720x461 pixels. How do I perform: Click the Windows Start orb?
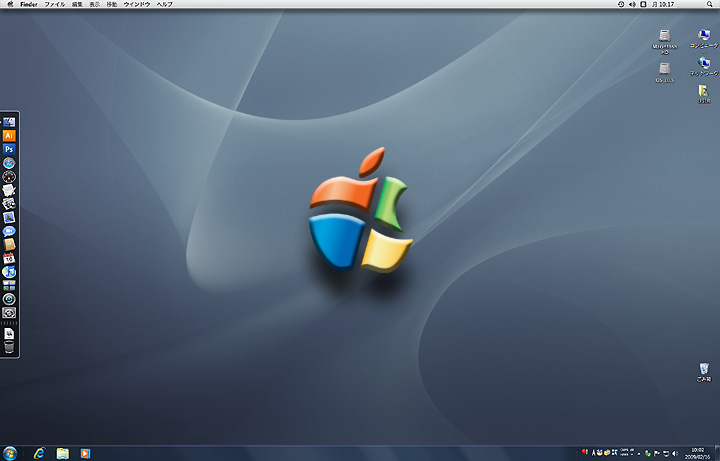pos(9,453)
